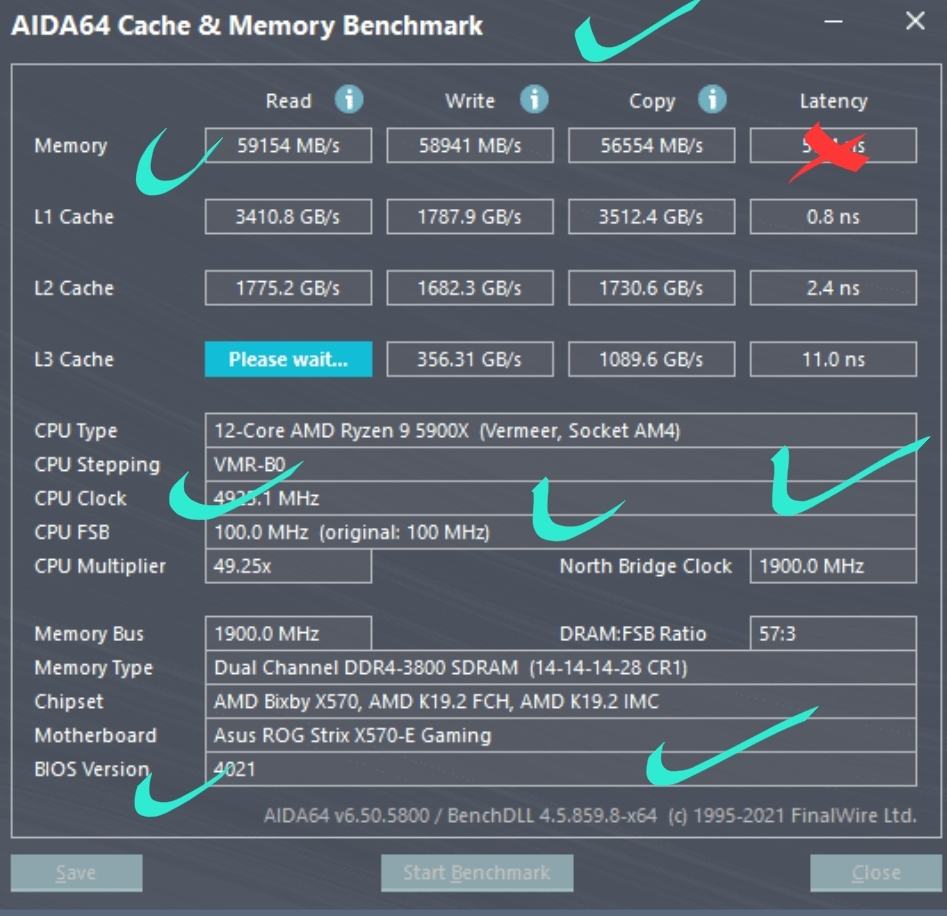Click CPU FSB value 100.0 MHz
Screen dimensions: 947x916
[x=561, y=532]
